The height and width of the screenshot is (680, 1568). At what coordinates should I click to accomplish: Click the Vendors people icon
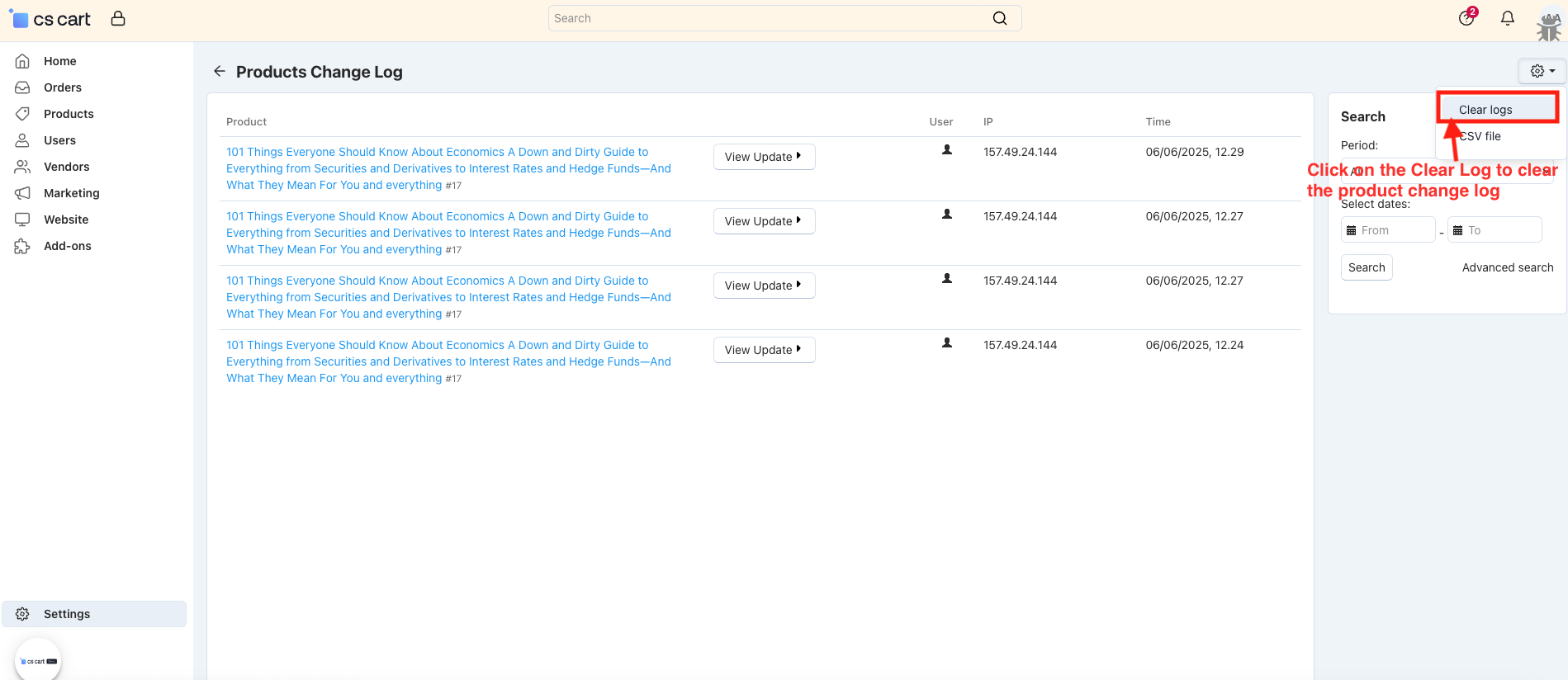pos(23,167)
